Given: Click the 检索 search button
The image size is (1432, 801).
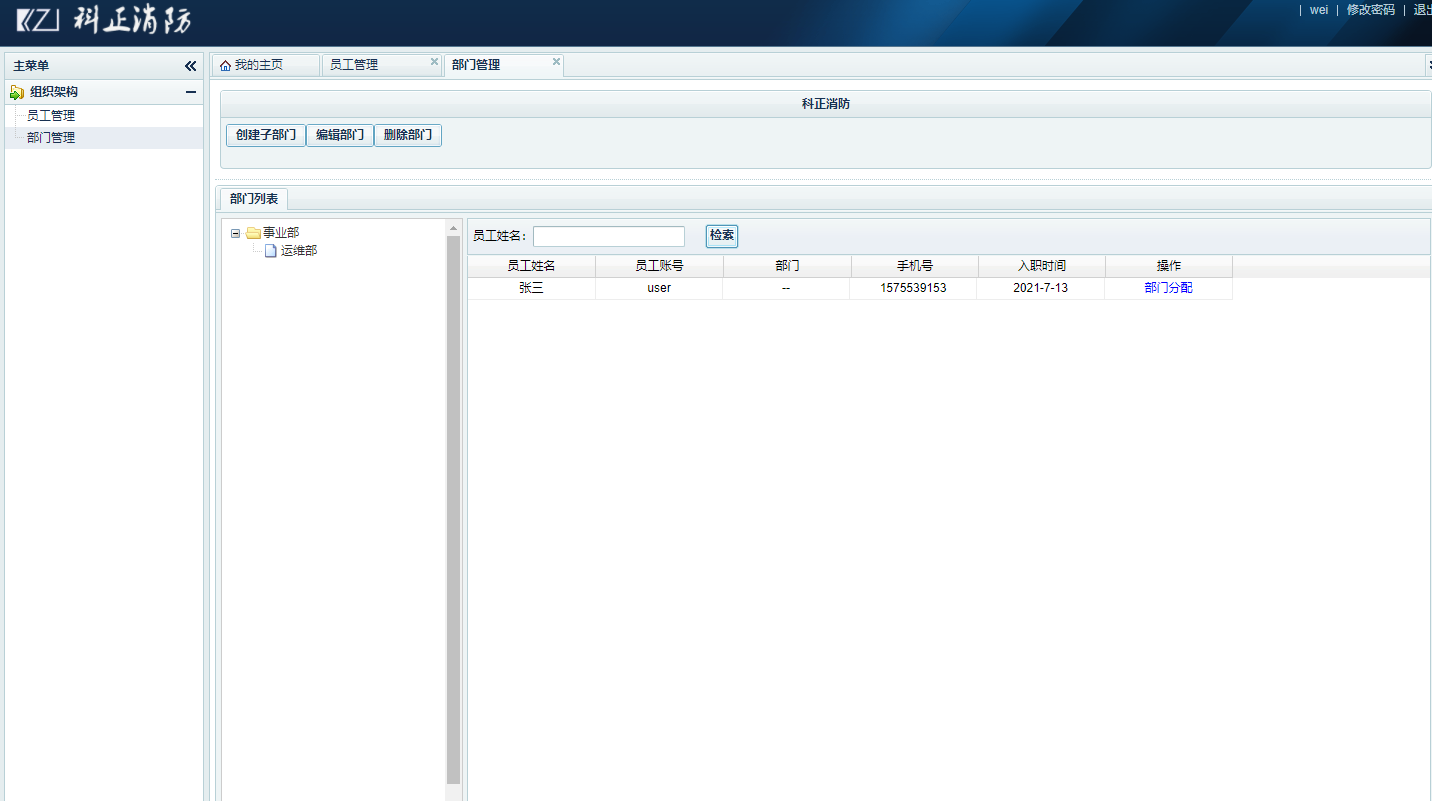Looking at the screenshot, I should [721, 236].
